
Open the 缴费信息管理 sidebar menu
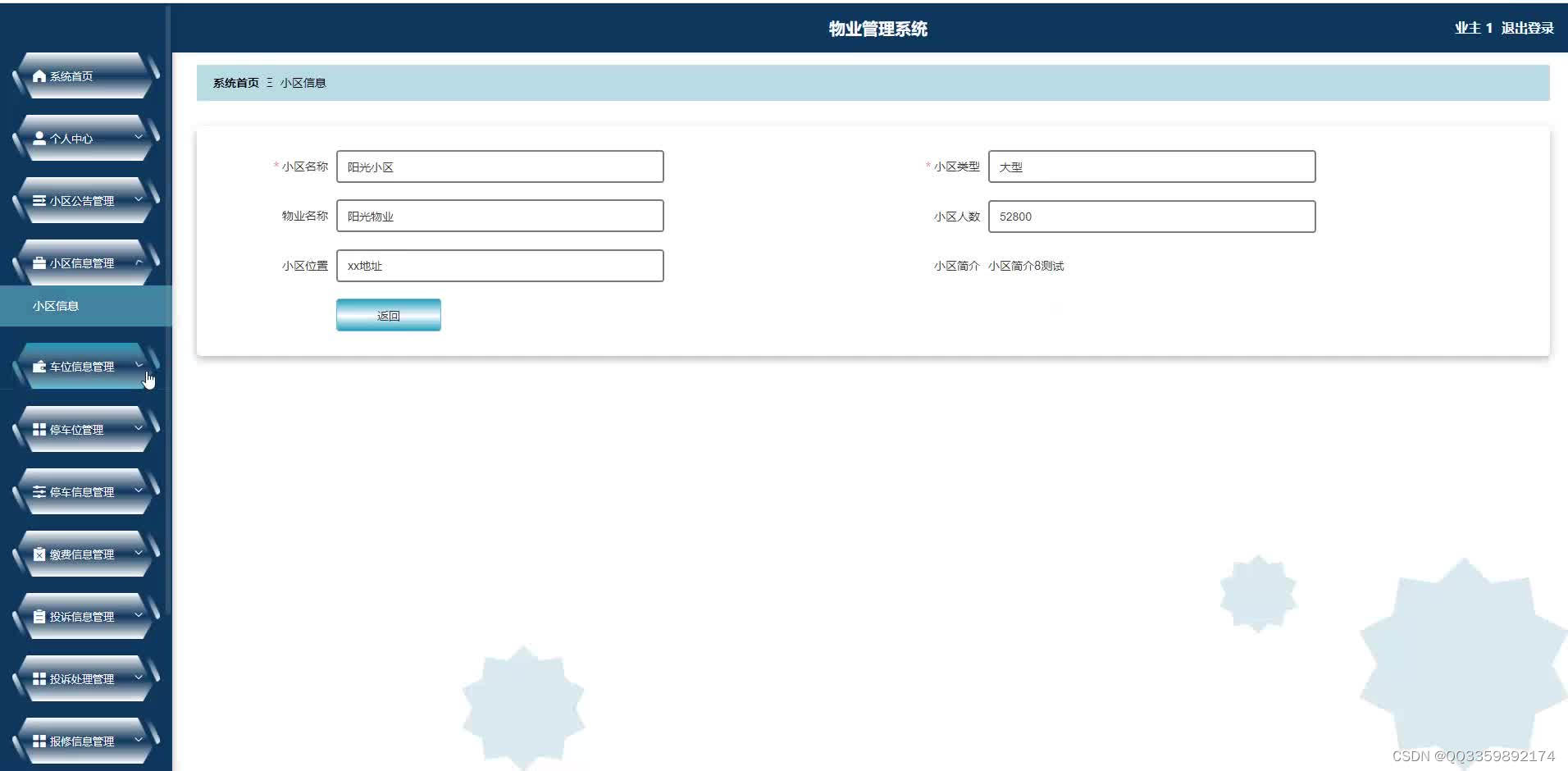click(86, 554)
